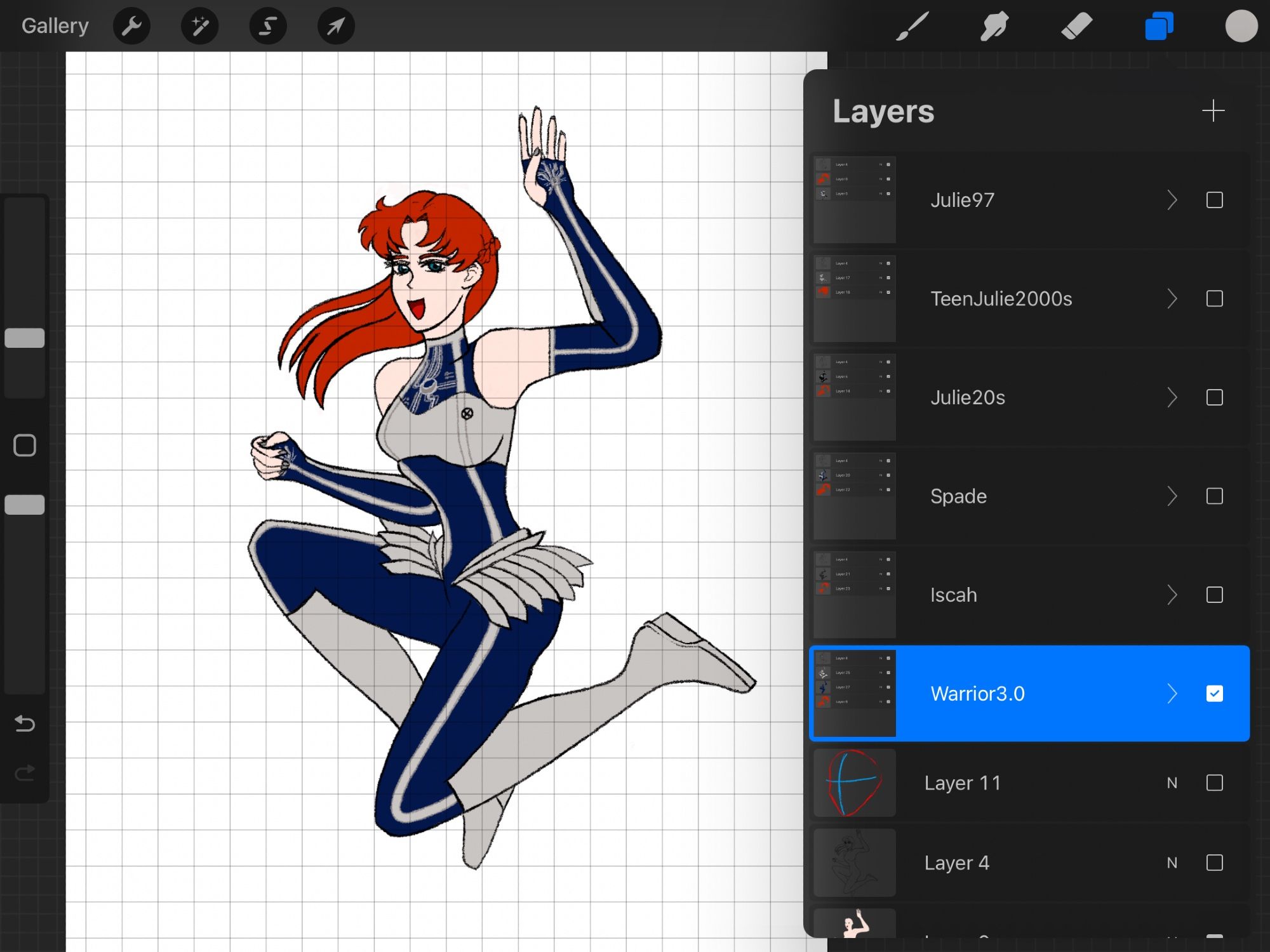The width and height of the screenshot is (1270, 952).
Task: Expand the Warrior3.0 group
Action: click(x=1172, y=693)
